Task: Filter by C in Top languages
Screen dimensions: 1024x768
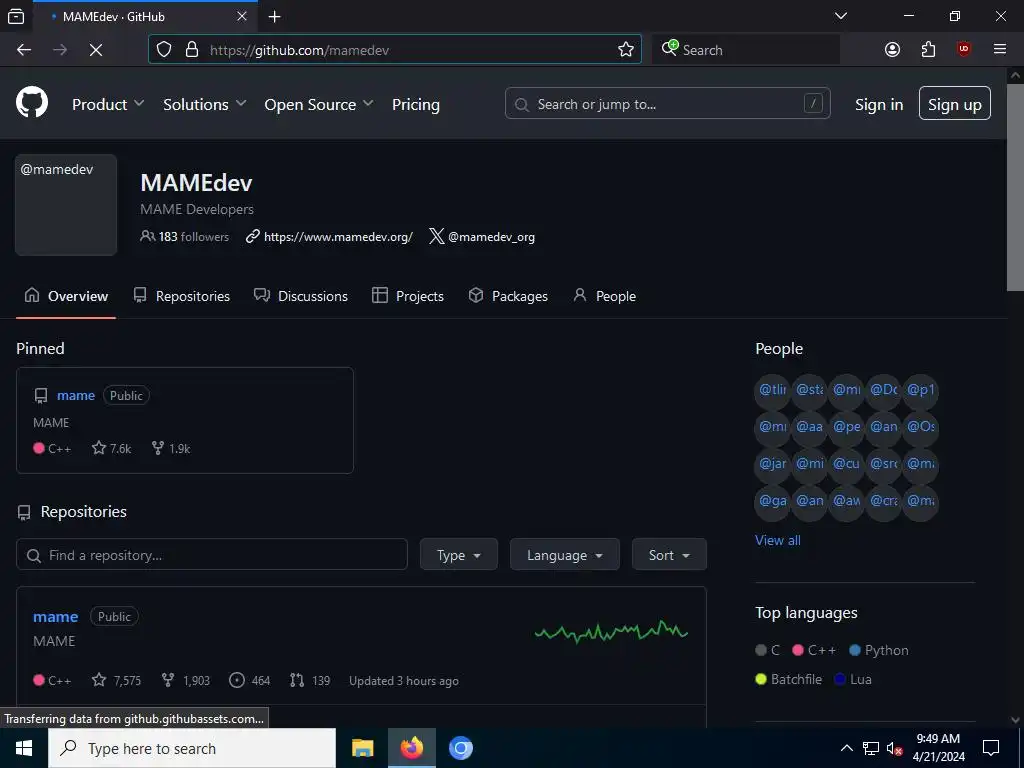Action: coord(767,650)
